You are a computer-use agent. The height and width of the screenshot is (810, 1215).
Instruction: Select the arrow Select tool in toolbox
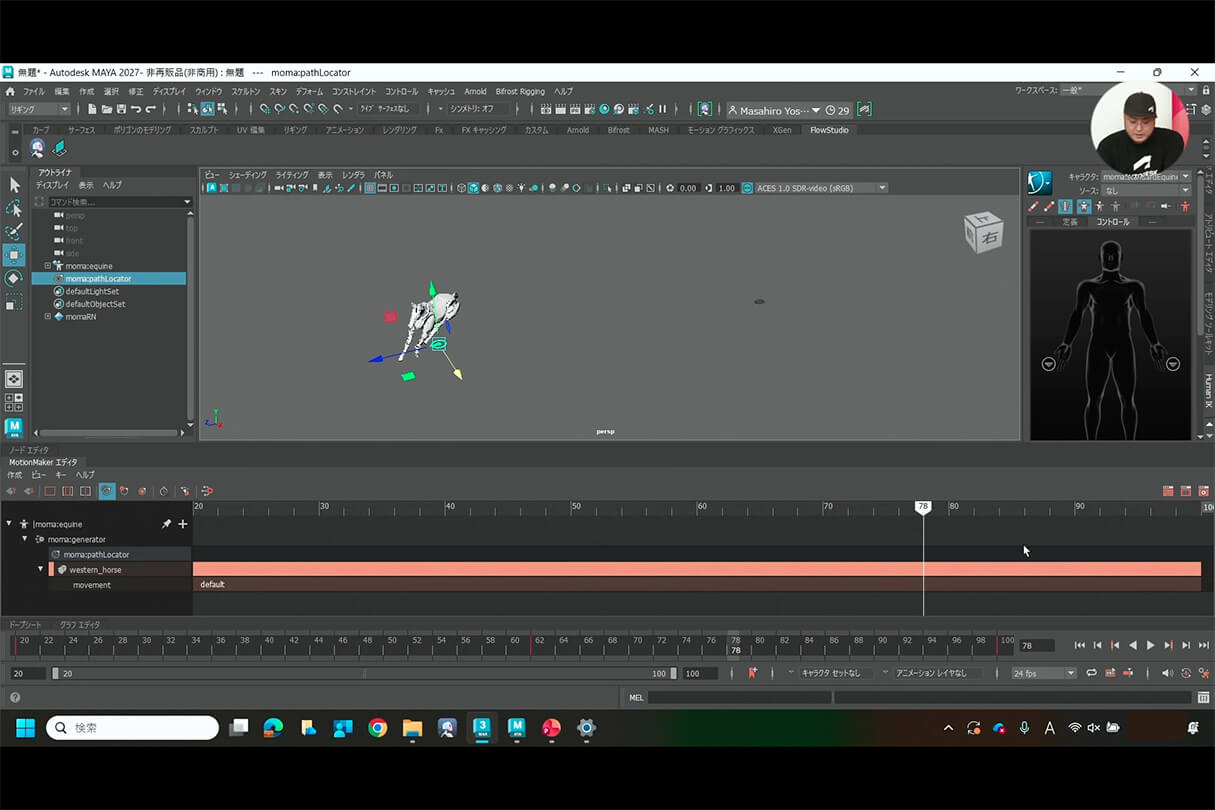14,185
